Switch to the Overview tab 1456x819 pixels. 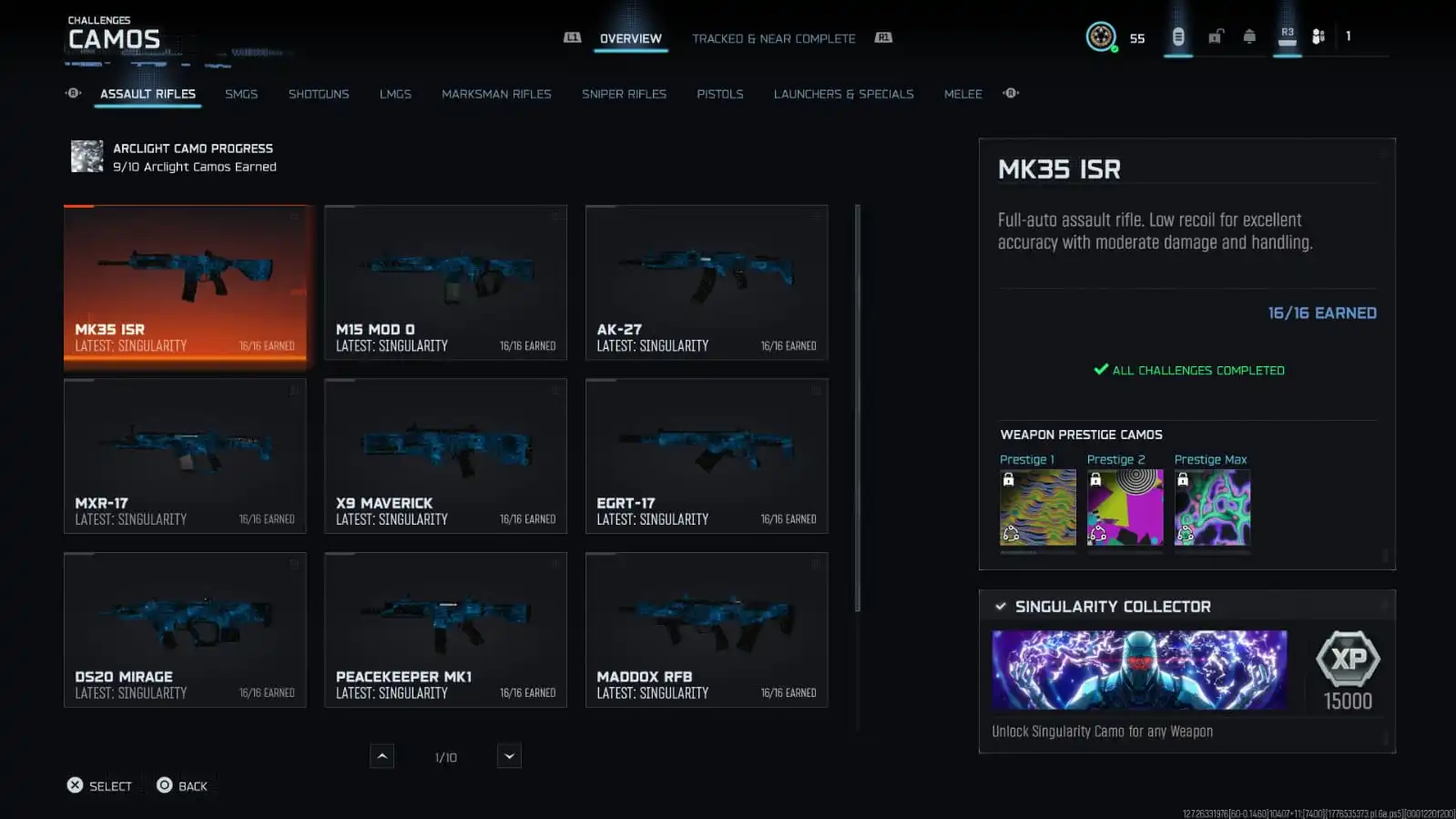(631, 38)
